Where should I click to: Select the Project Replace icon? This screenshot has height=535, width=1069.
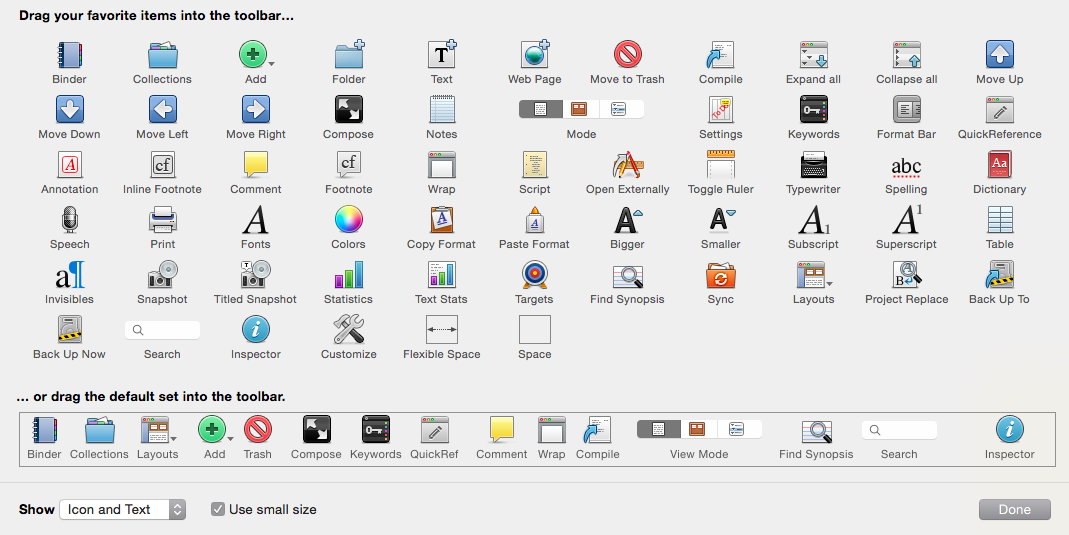pos(907,275)
